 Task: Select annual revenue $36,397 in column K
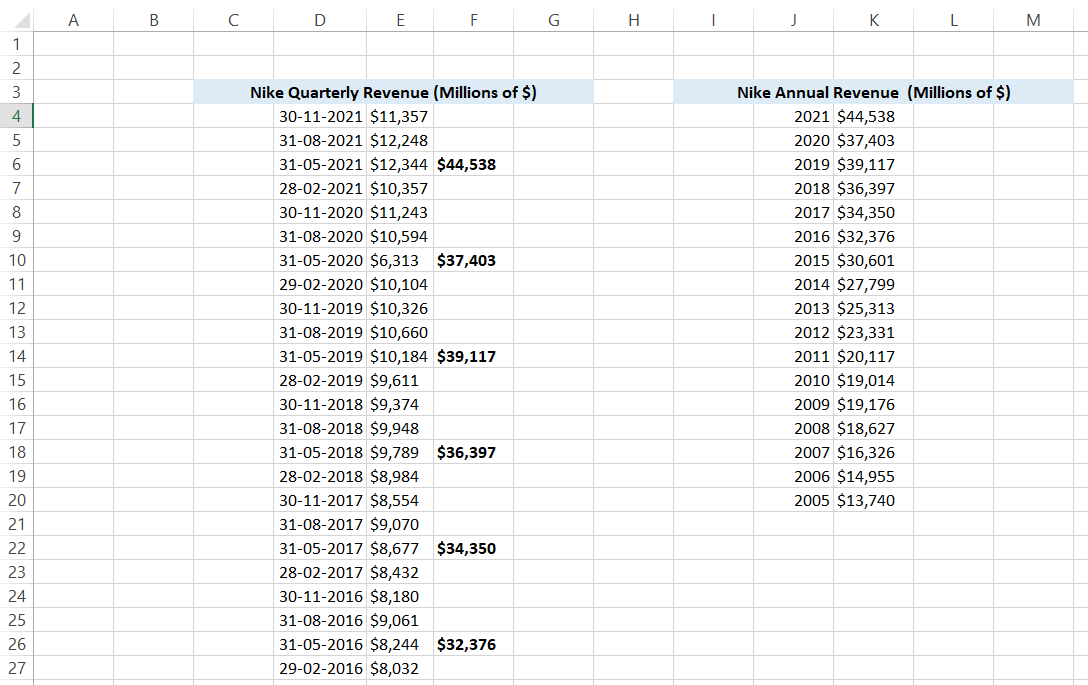(x=874, y=188)
